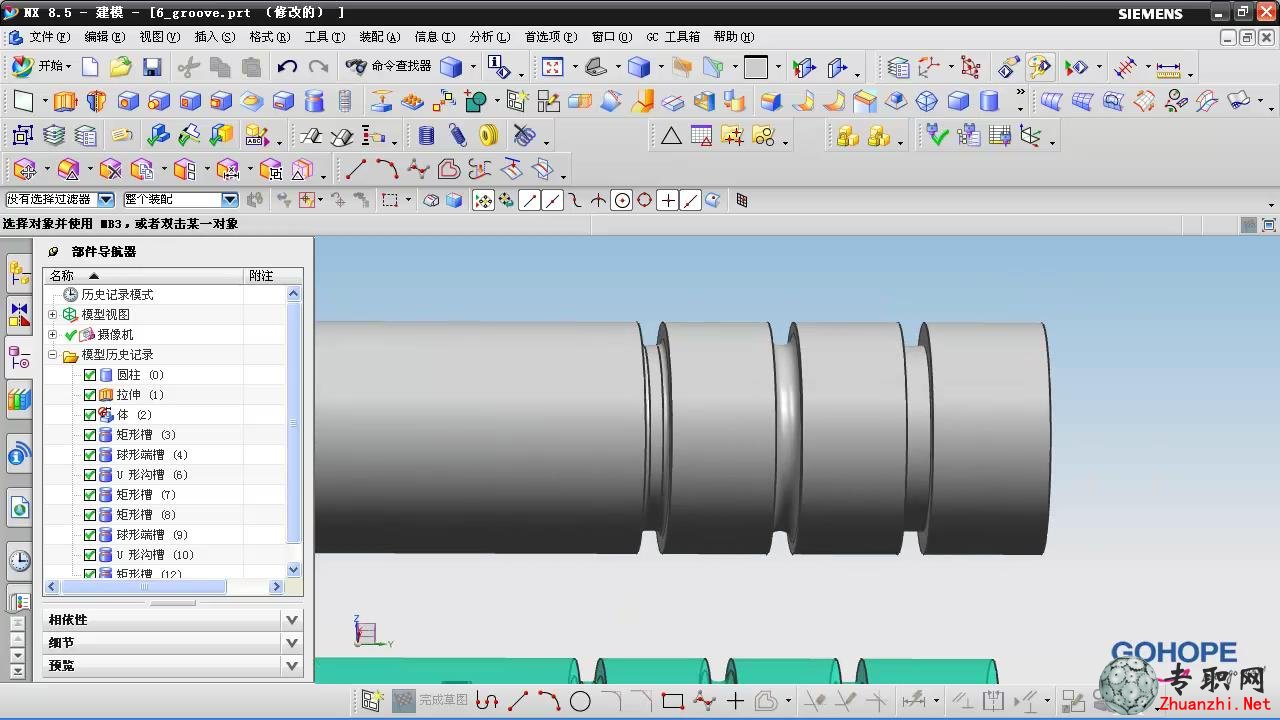Click the 完成草图 finish sketch button
This screenshot has width=1280, height=720.
pos(431,700)
